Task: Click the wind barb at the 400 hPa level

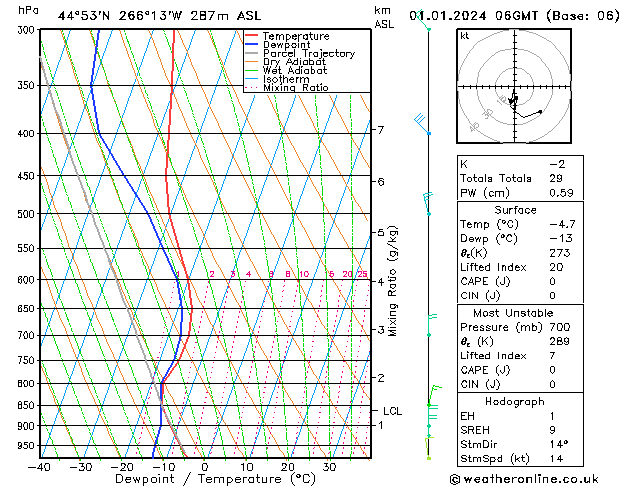Action: 422,124
